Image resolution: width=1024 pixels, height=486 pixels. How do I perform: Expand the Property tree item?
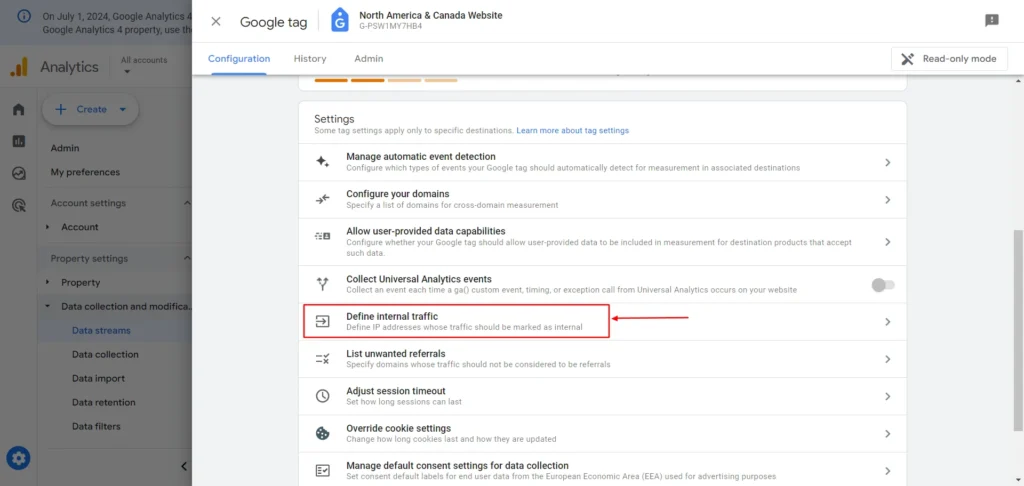(x=48, y=283)
